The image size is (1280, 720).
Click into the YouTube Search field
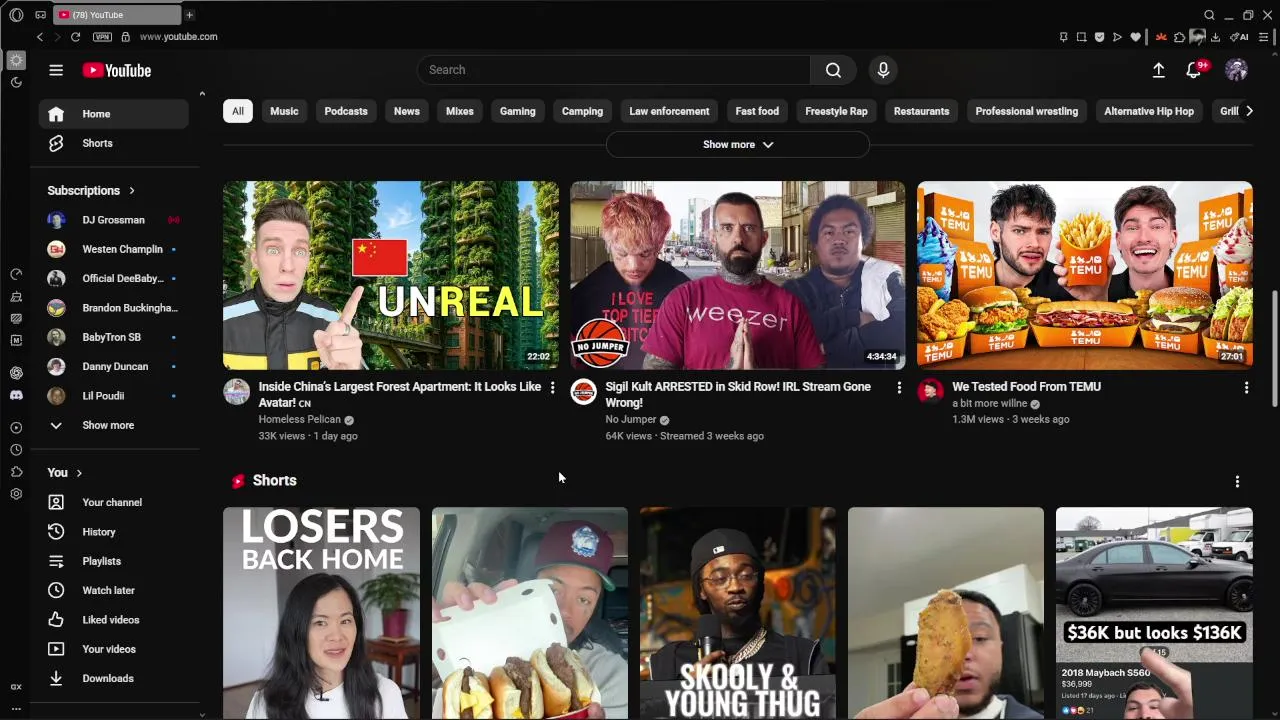pyautogui.click(x=614, y=70)
